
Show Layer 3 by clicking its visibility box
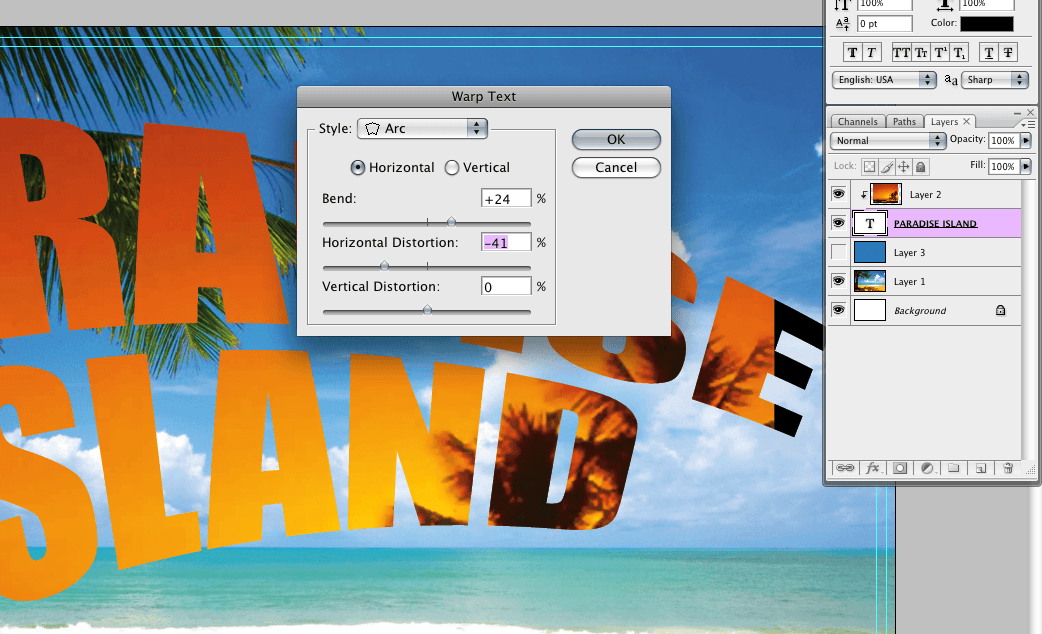coord(838,252)
